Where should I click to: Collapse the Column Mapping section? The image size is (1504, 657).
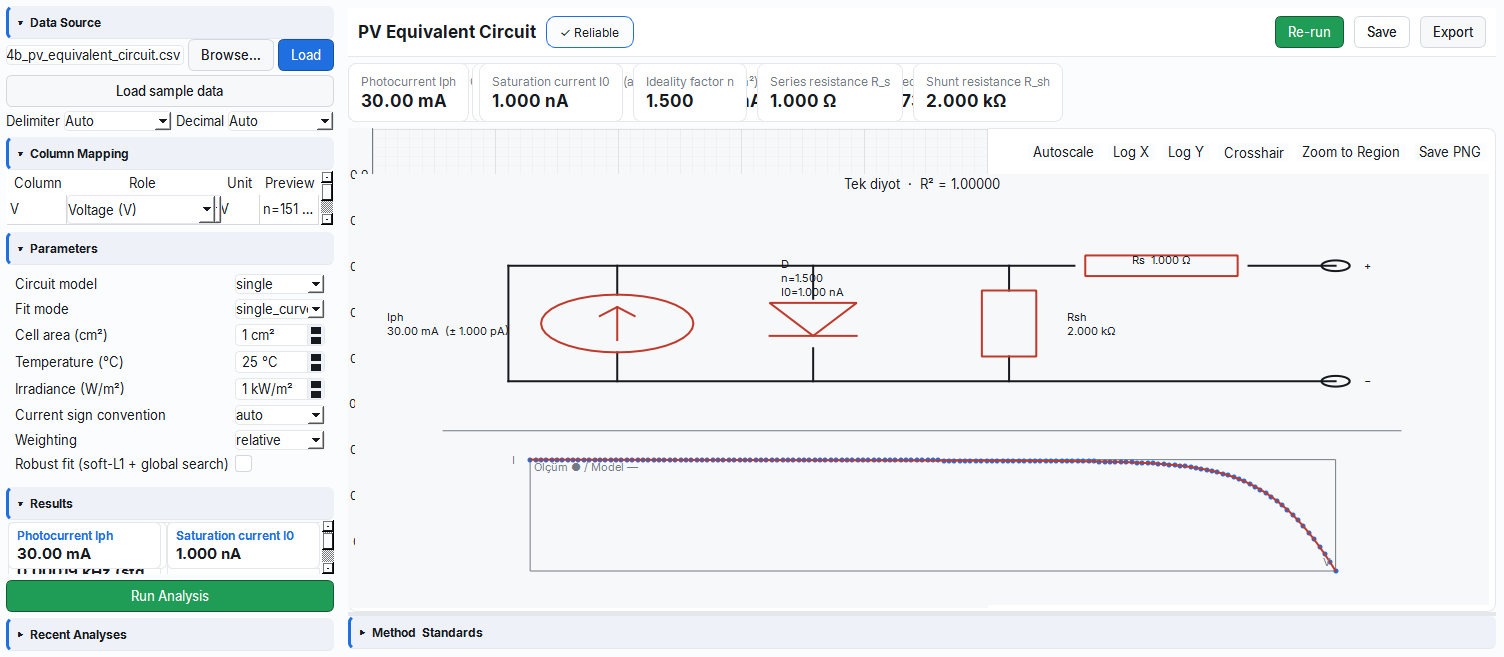pyautogui.click(x=170, y=154)
